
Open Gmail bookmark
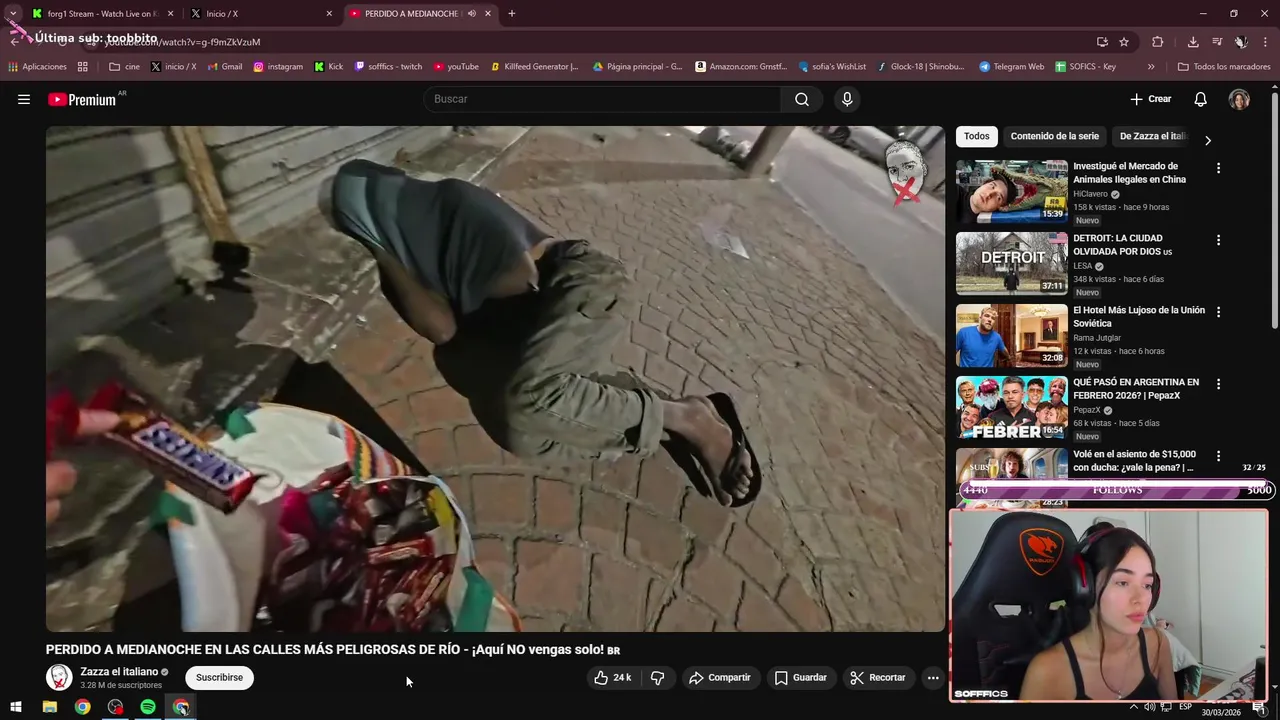(225, 67)
